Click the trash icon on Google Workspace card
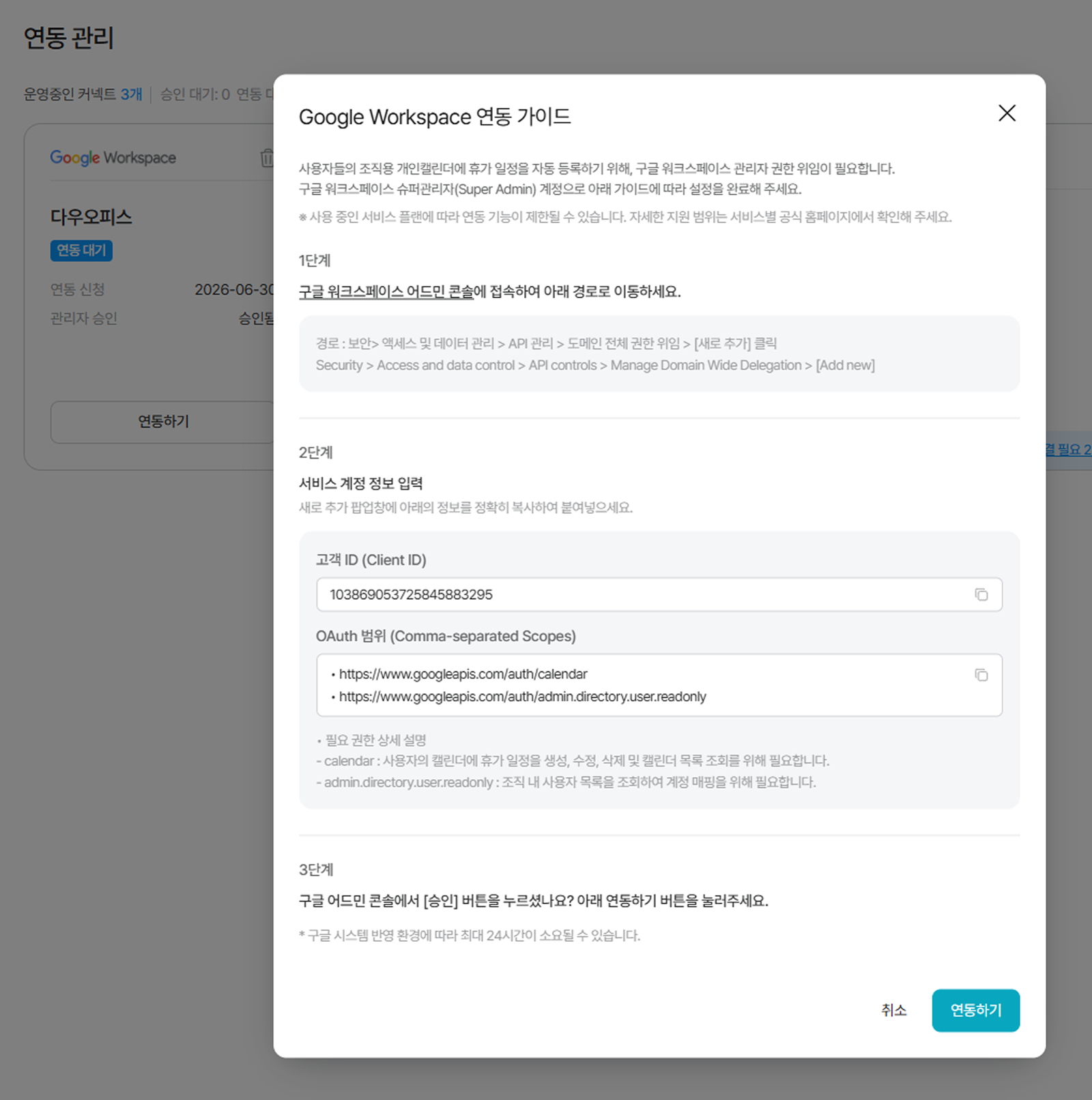 coord(267,158)
